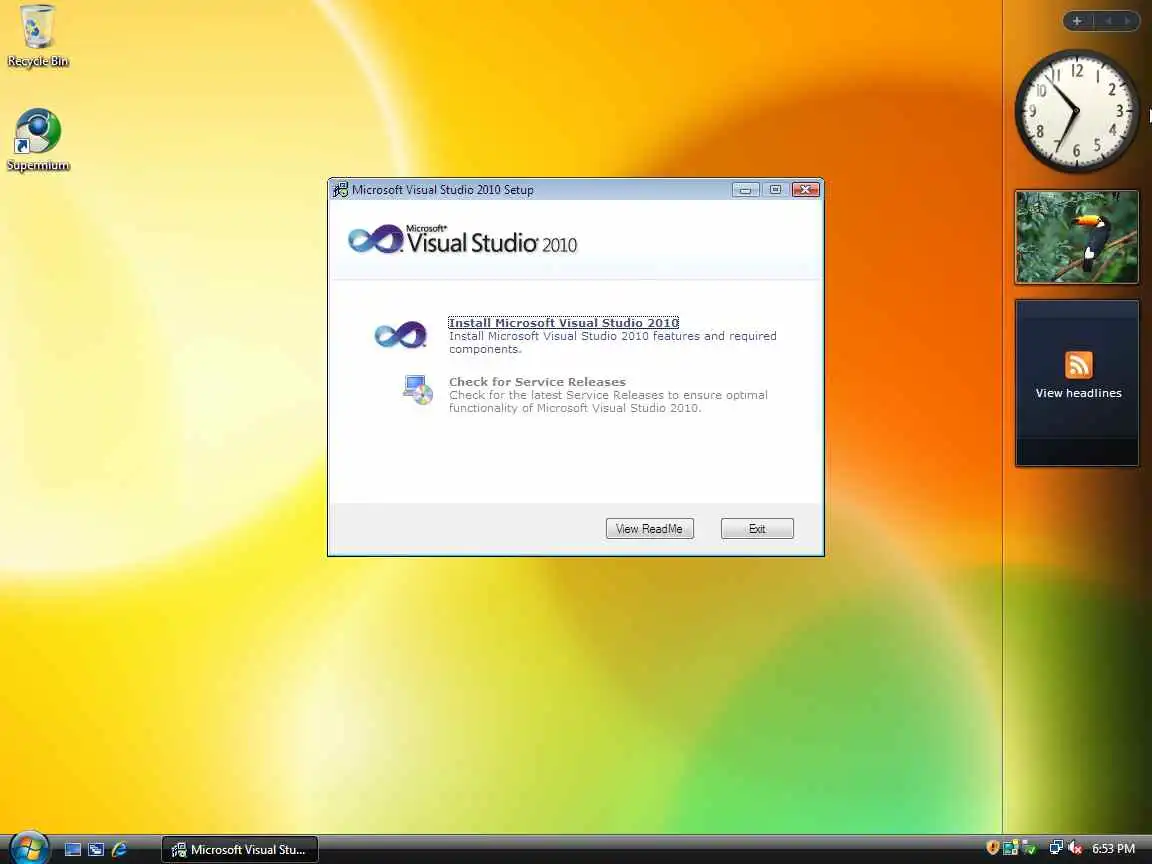Minimize the Visual Studio 2010 Setup window
The height and width of the screenshot is (864, 1152).
point(745,190)
